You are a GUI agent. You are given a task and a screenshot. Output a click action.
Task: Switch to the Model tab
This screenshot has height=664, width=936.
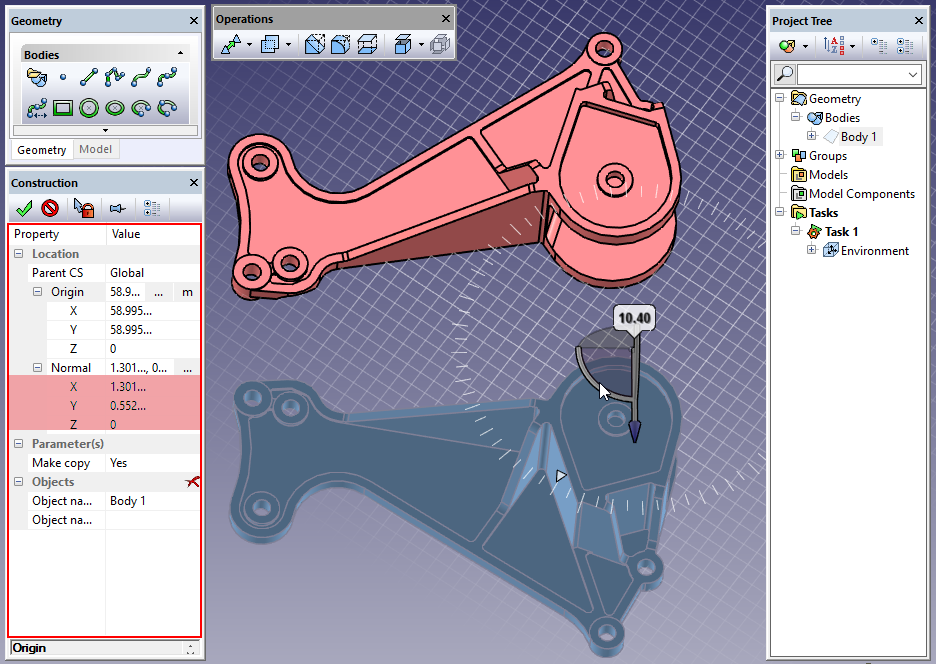pos(95,150)
